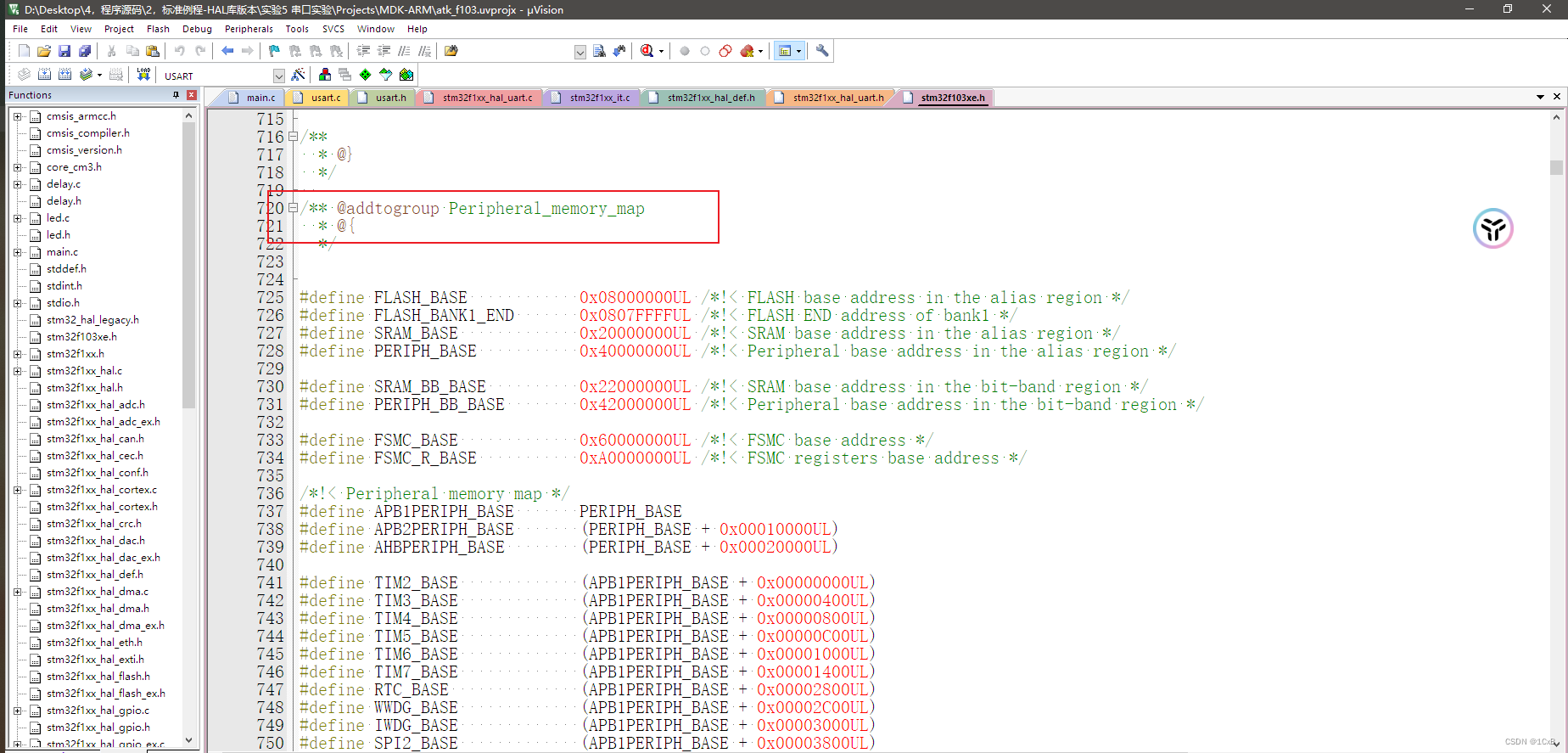Pin the Functions panel
The height and width of the screenshot is (753, 1568).
[176, 95]
